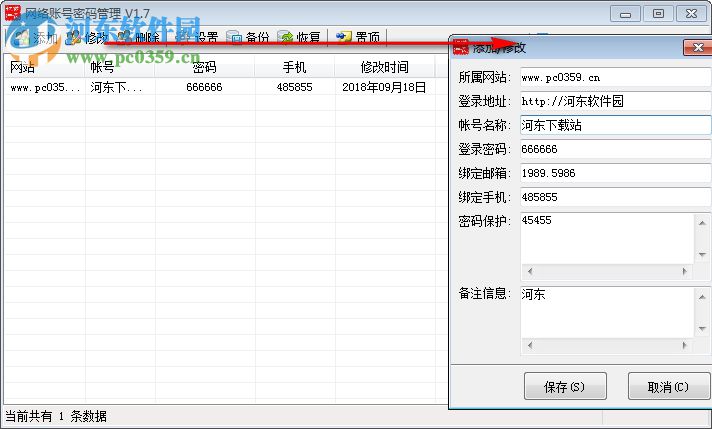Screen dimensions: 712x429
Task: Click 密码保护 horizontal scroll right arrow
Action: [x=685, y=271]
